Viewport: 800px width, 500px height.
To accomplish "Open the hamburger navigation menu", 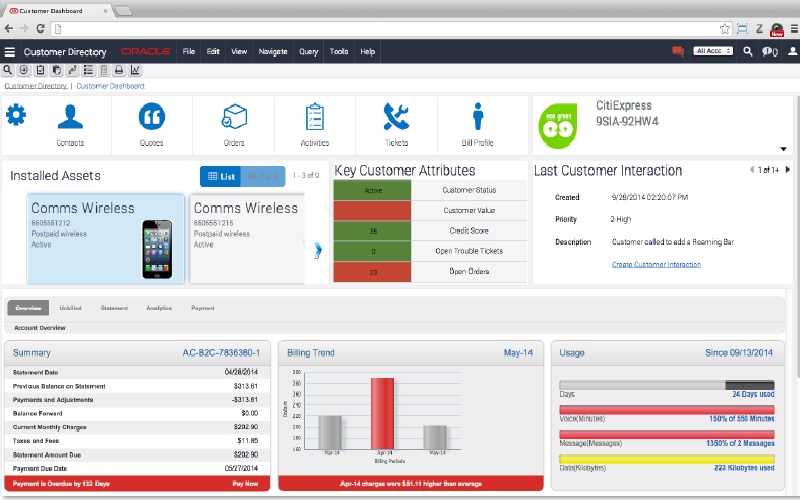I will point(9,52).
